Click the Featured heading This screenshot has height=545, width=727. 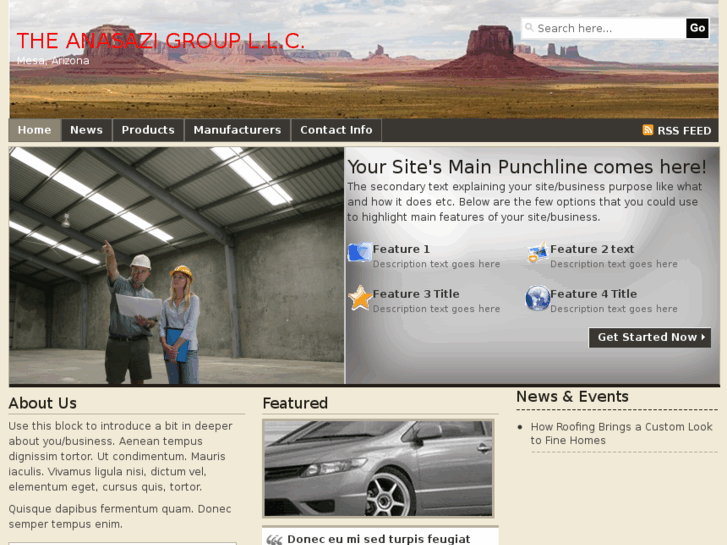pyautogui.click(x=295, y=403)
